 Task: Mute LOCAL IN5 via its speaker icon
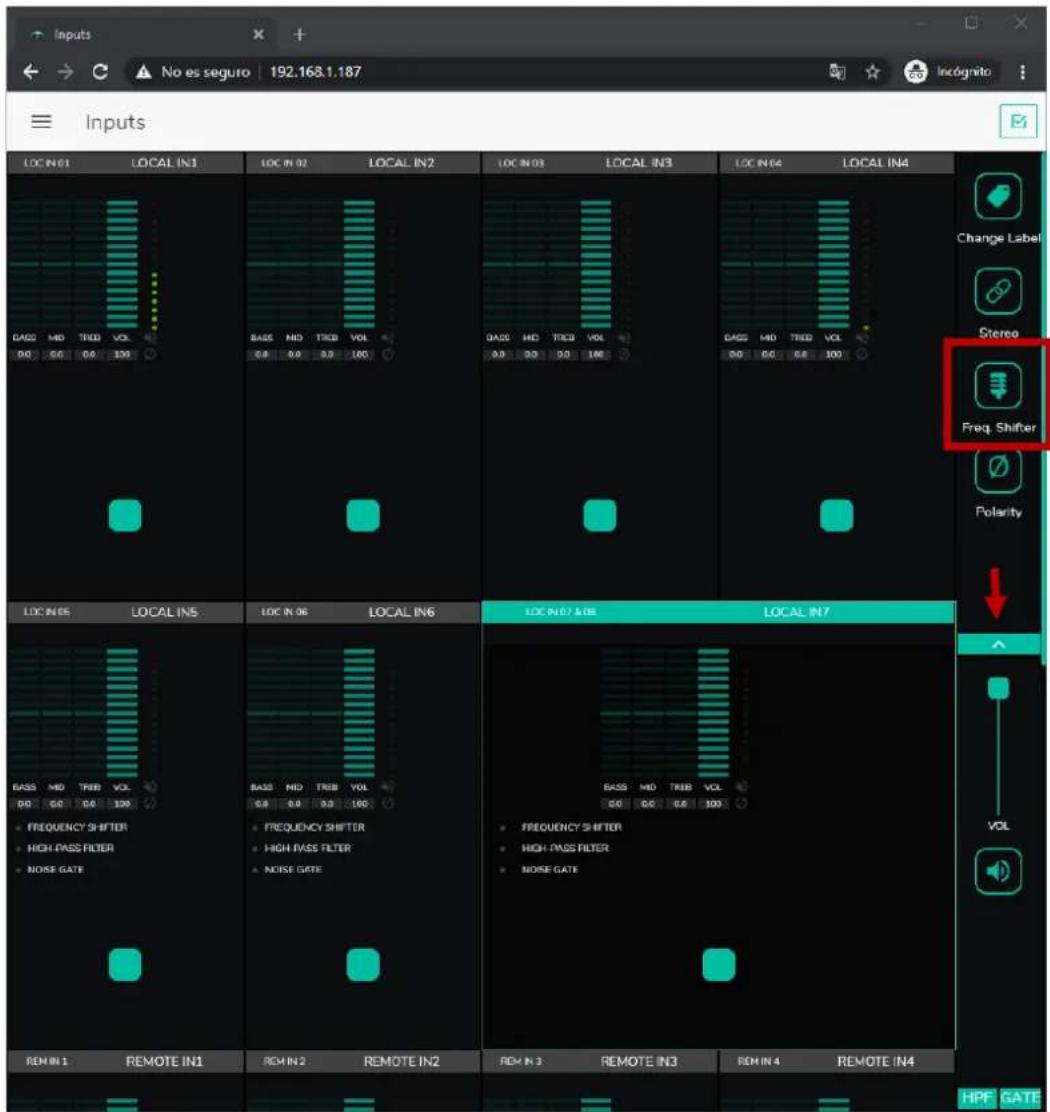pyautogui.click(x=150, y=786)
